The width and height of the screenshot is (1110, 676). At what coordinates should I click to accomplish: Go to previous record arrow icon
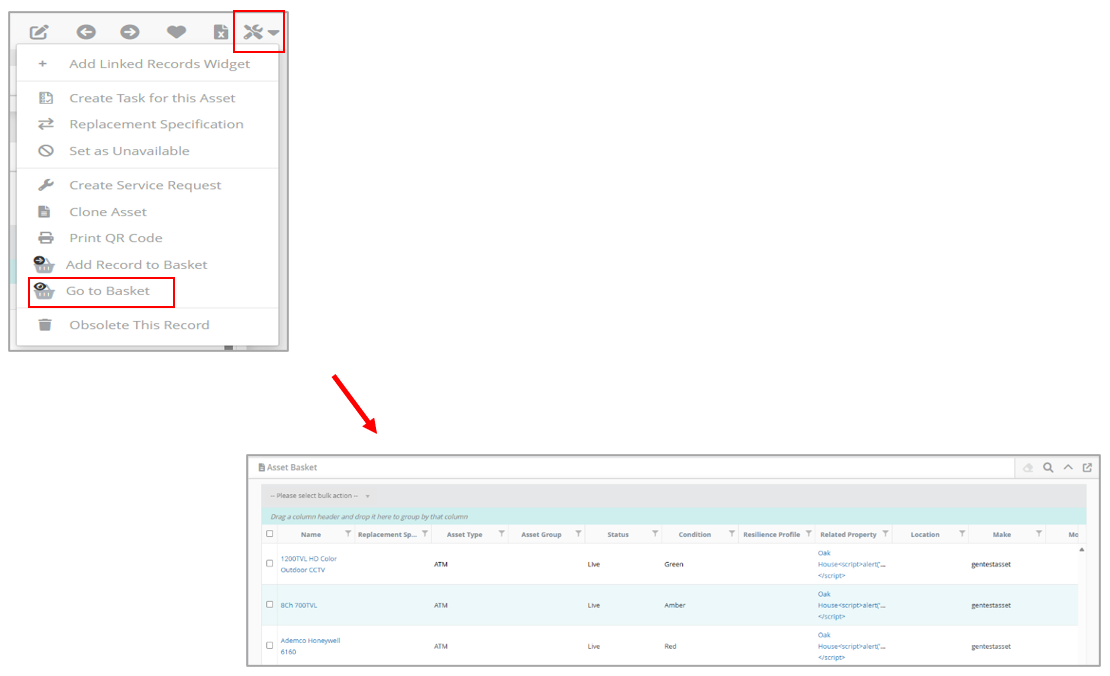86,32
